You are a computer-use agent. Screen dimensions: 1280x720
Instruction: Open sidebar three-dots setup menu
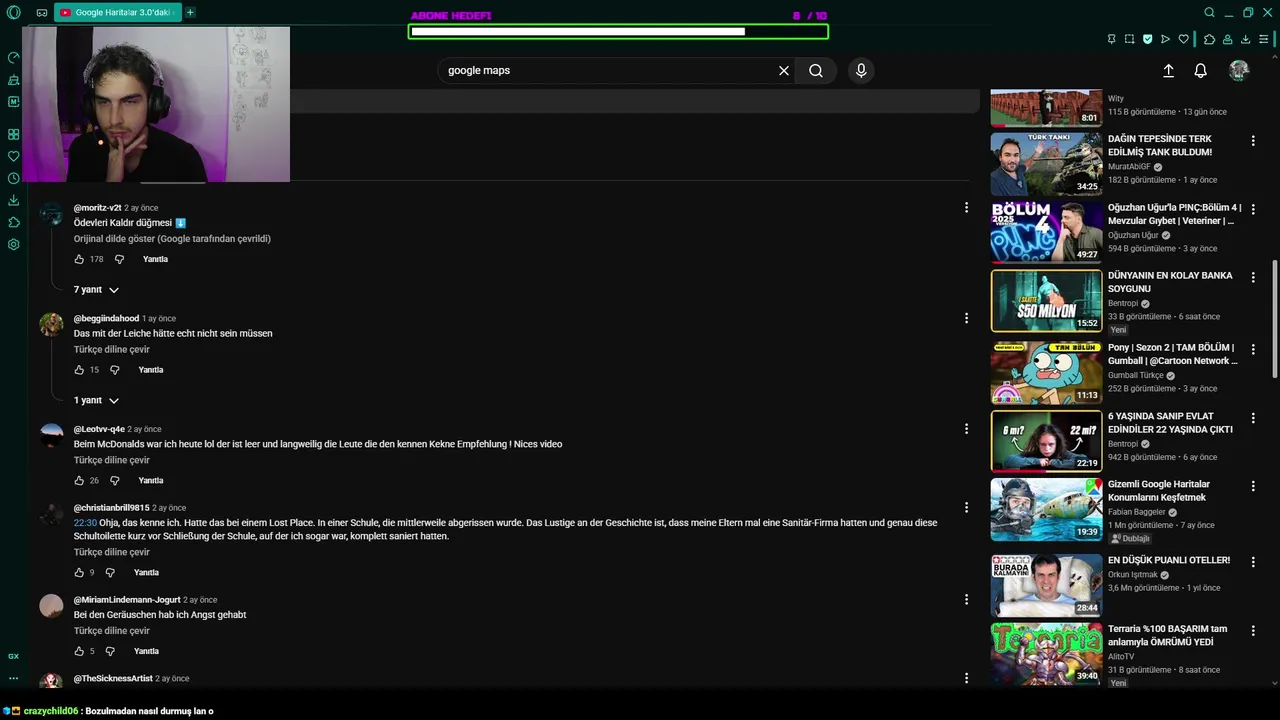(x=14, y=678)
